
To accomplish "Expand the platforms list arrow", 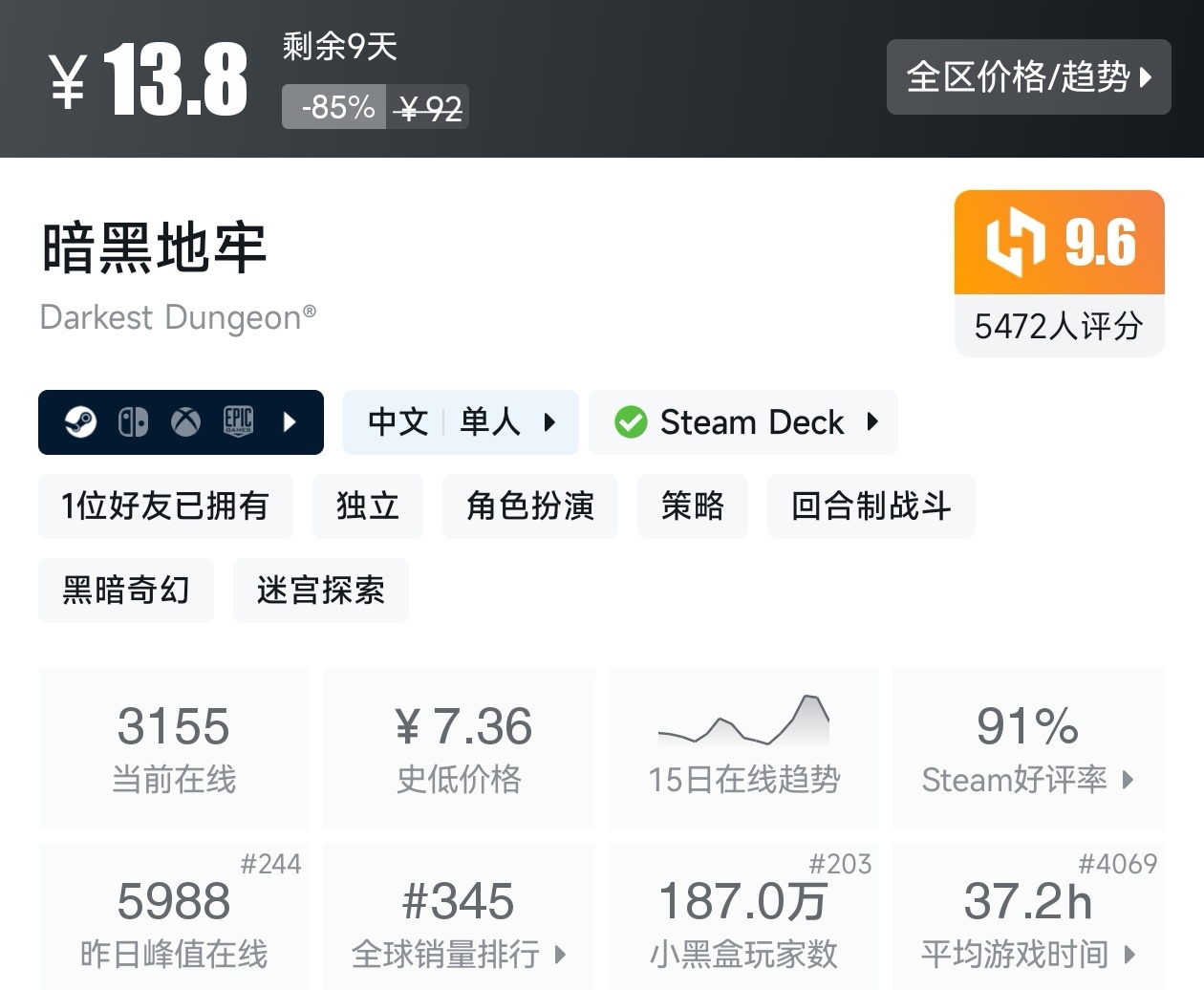I will tap(290, 421).
